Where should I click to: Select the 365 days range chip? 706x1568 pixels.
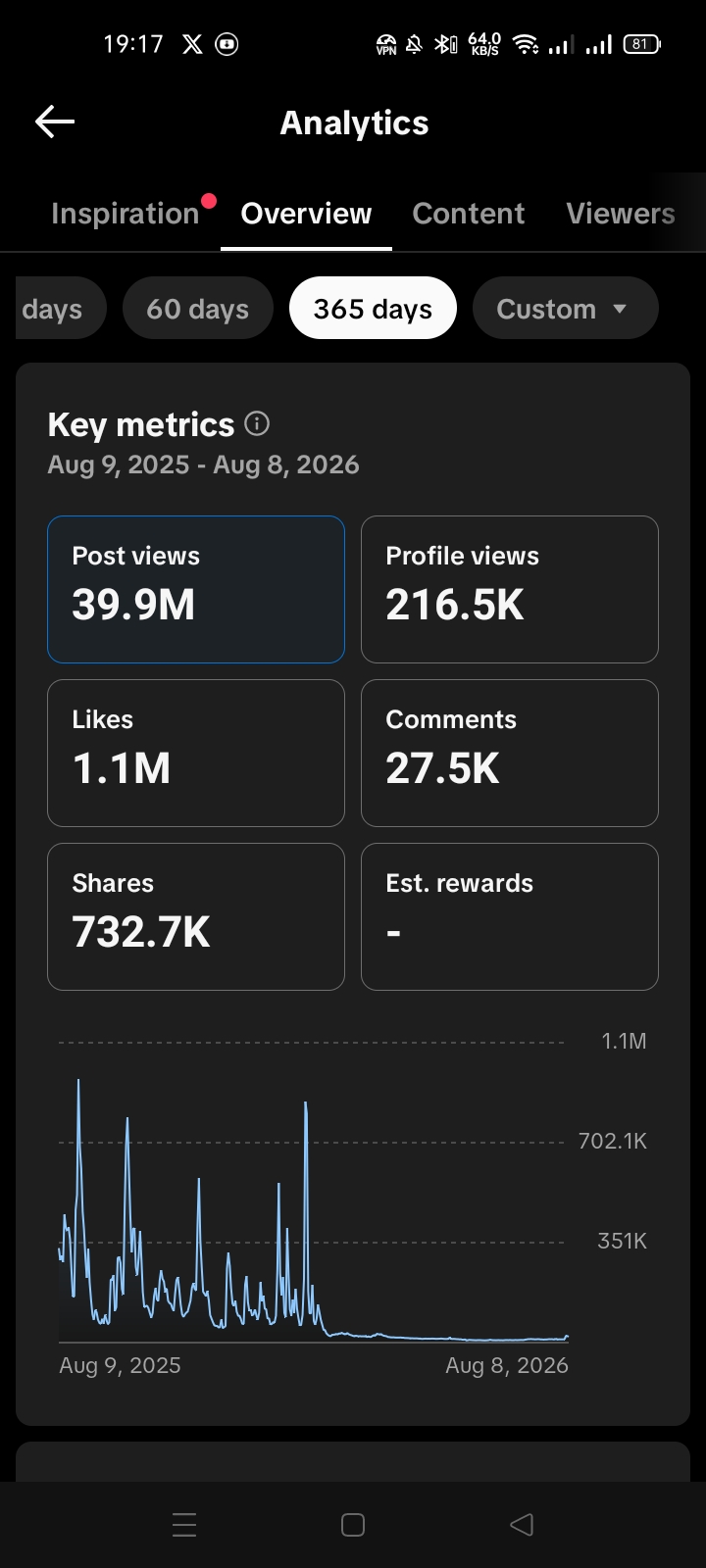(x=373, y=308)
